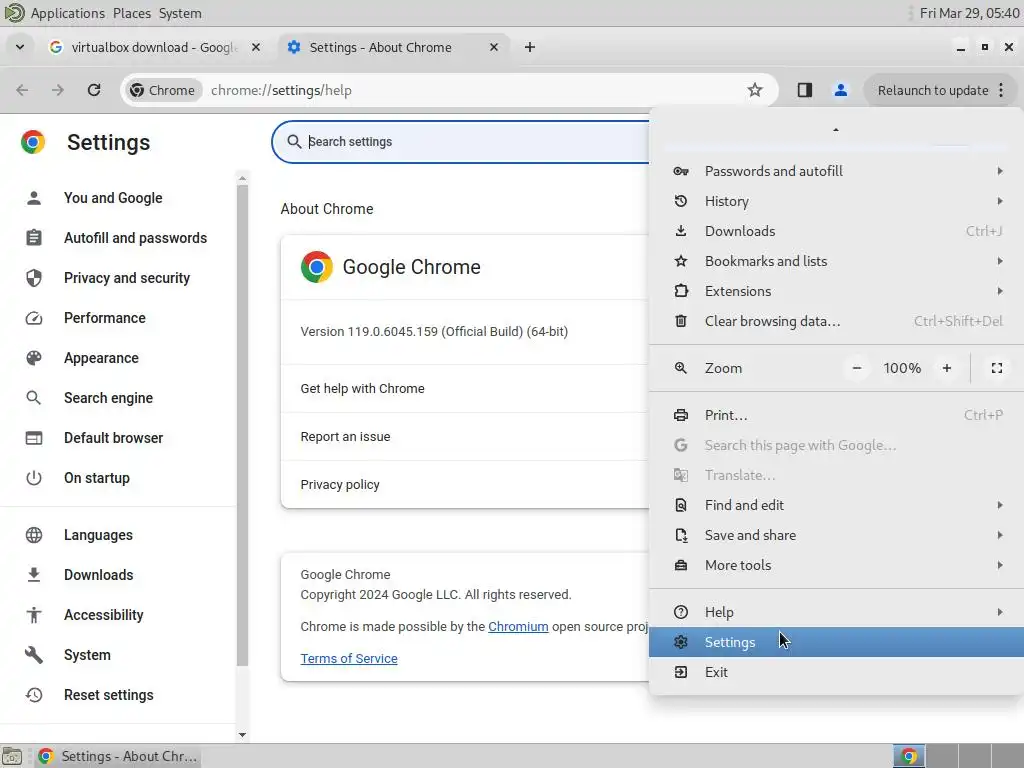Open the tab search dropdown arrow

pos(20,47)
